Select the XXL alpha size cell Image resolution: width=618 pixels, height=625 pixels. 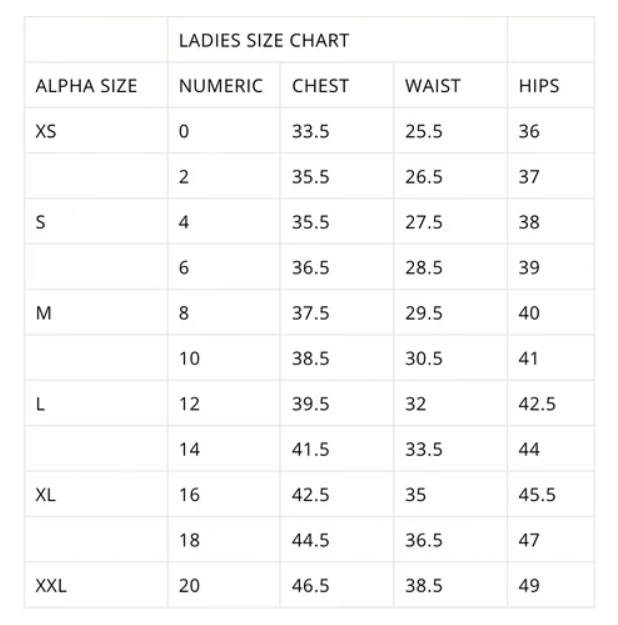coord(96,585)
